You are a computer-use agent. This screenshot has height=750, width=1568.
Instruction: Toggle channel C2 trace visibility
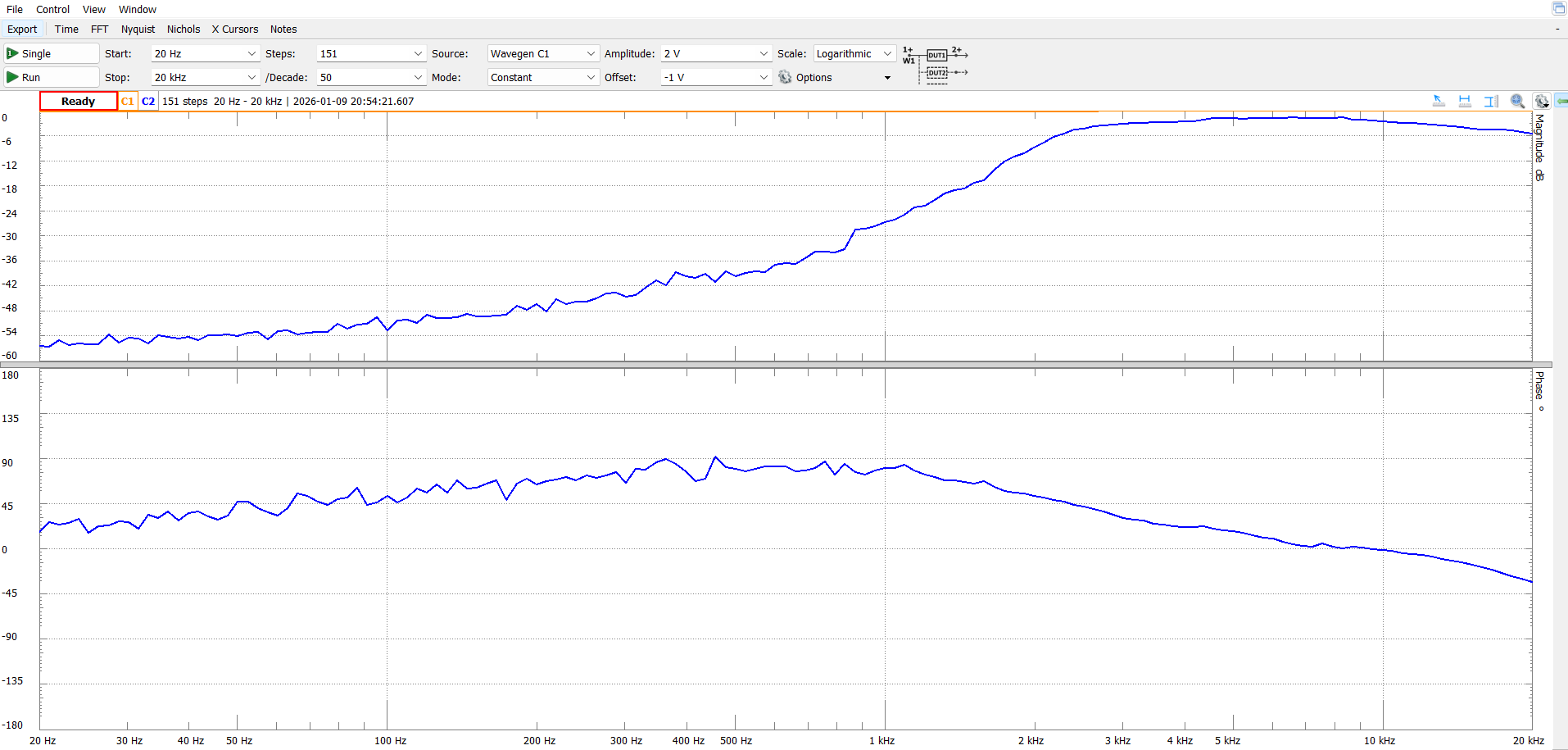coord(148,102)
